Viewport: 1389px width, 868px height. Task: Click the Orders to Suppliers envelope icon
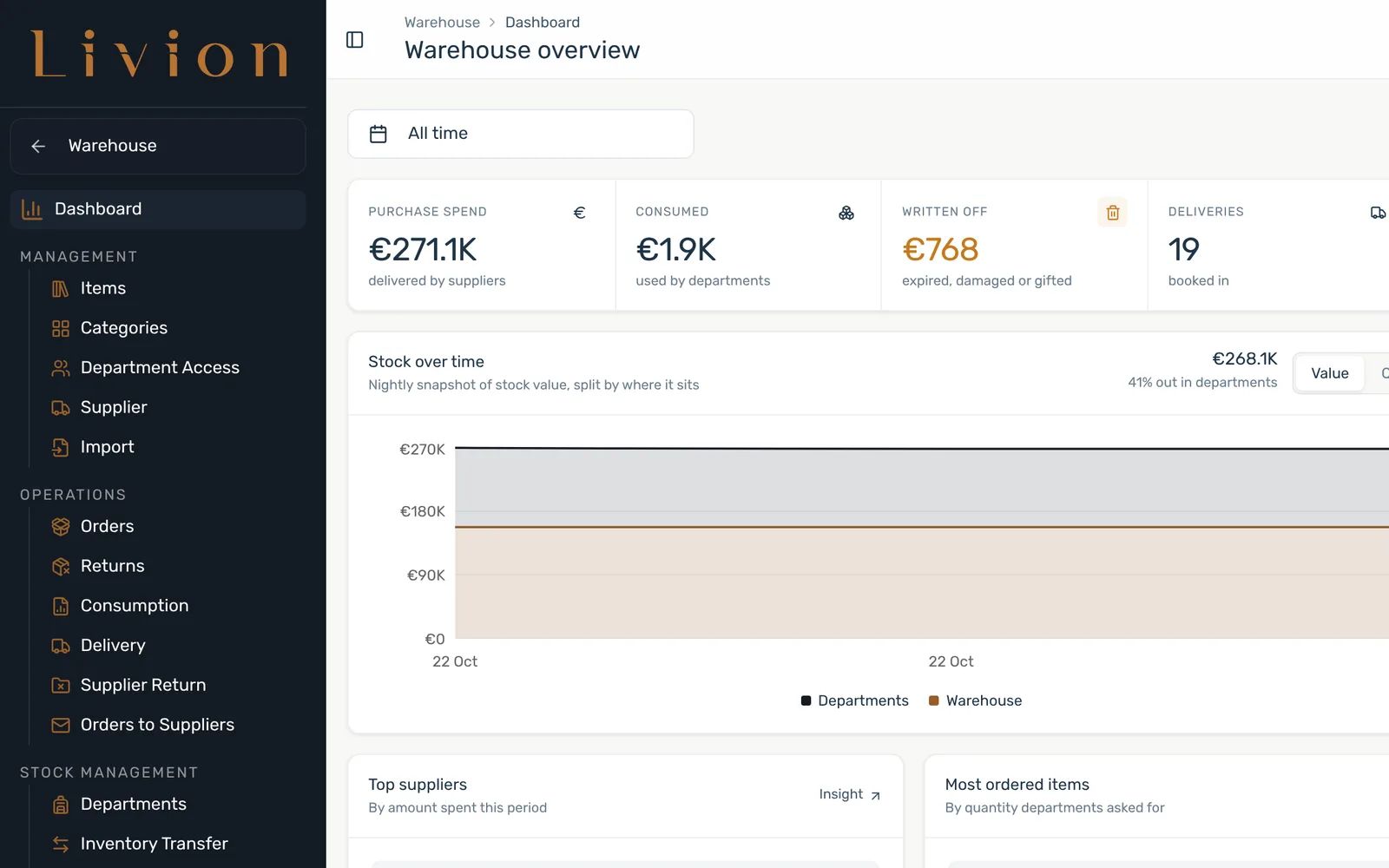60,725
